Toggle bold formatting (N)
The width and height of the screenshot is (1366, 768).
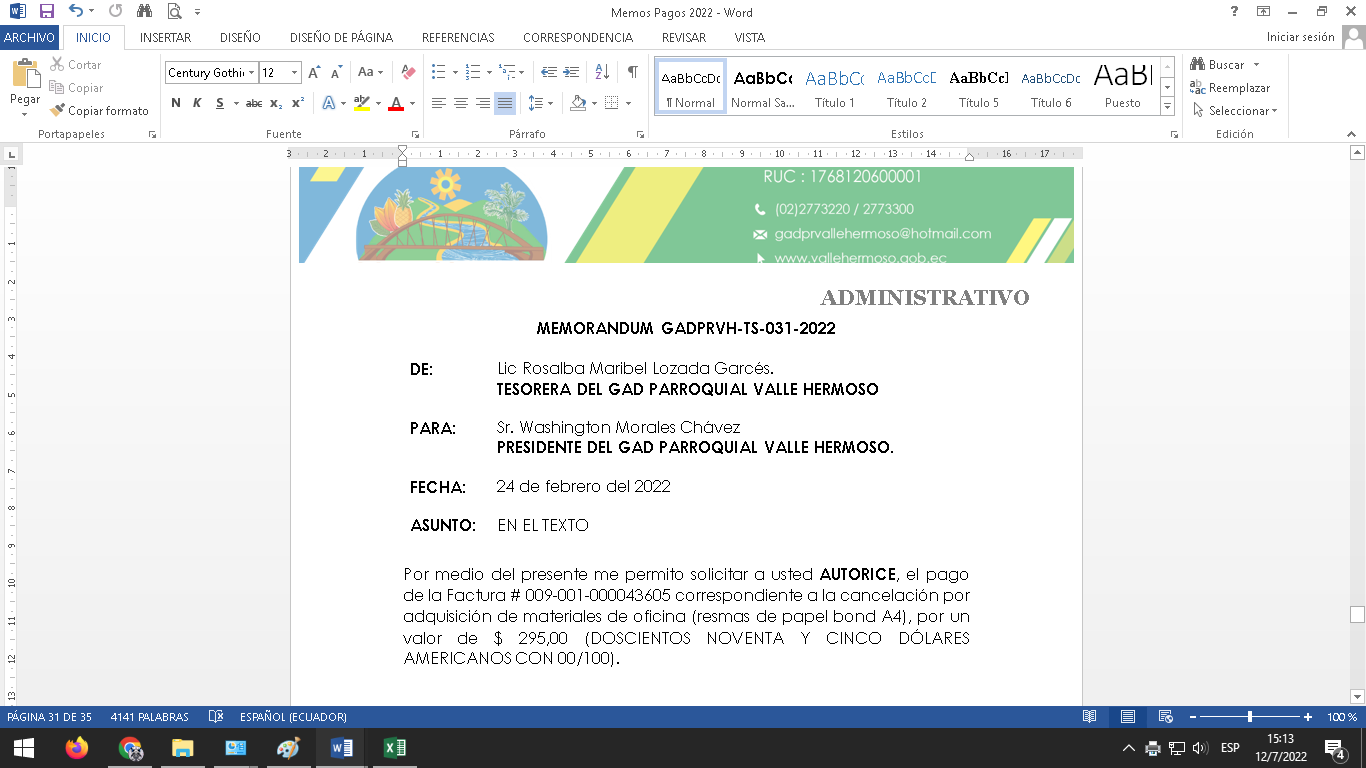coord(176,103)
